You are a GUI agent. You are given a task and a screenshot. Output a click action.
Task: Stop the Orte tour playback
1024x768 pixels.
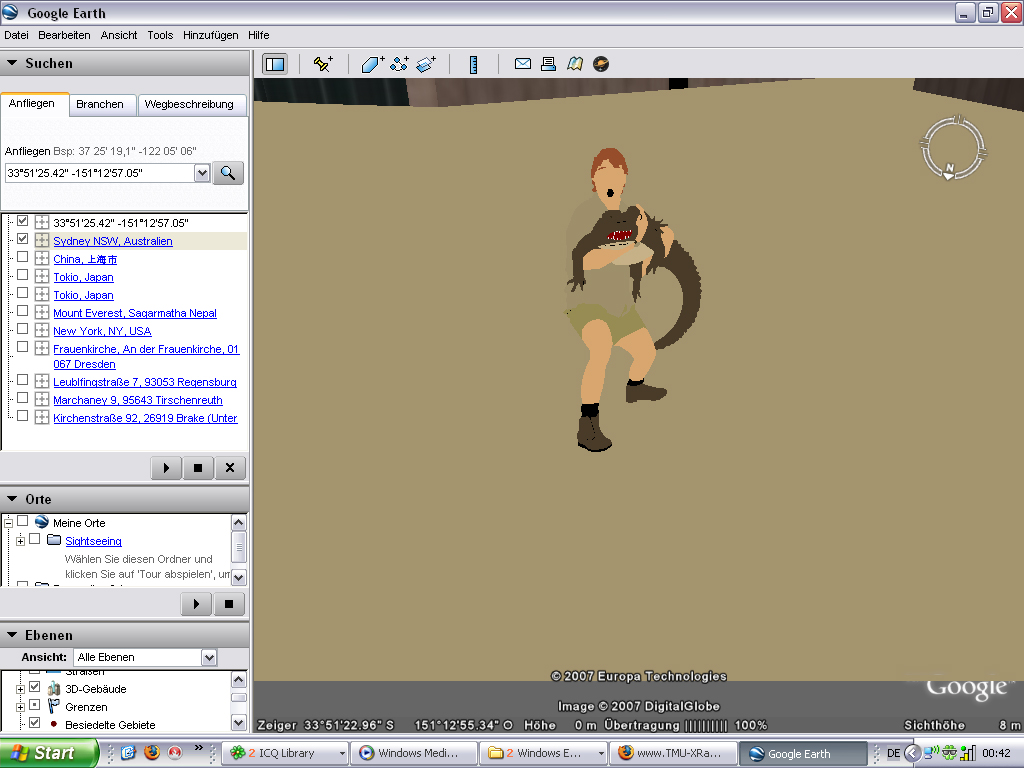(x=229, y=604)
